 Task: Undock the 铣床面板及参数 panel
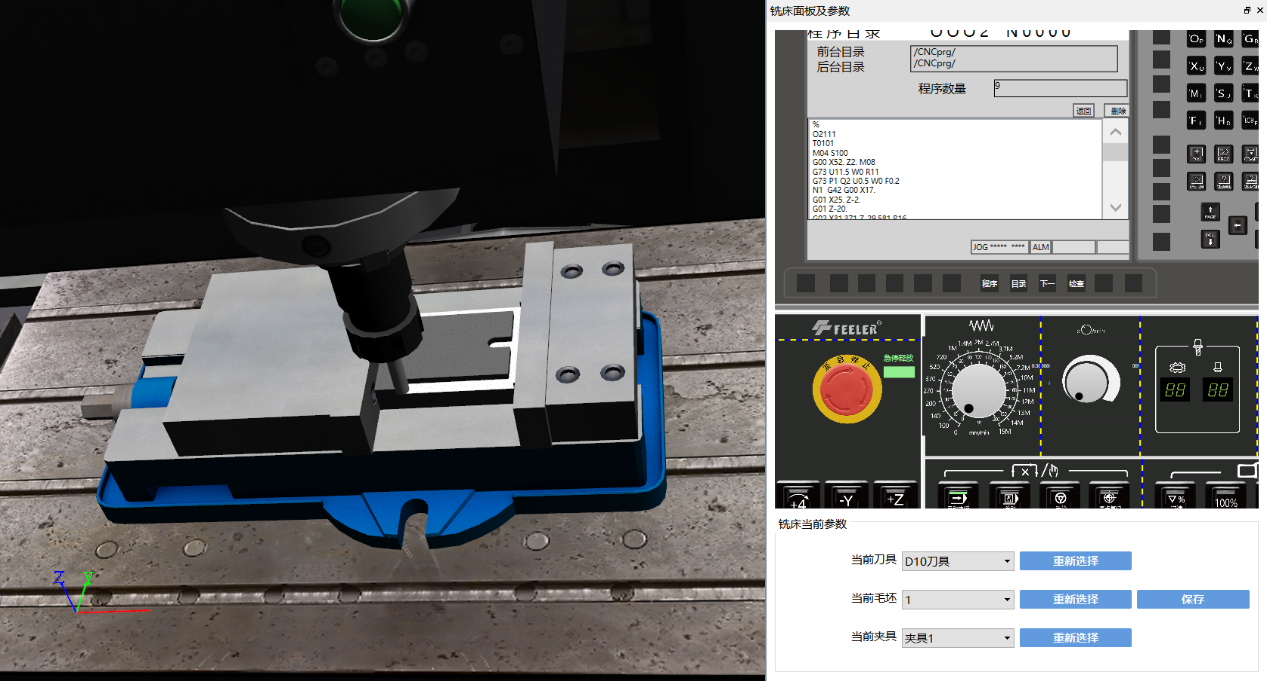click(1247, 10)
